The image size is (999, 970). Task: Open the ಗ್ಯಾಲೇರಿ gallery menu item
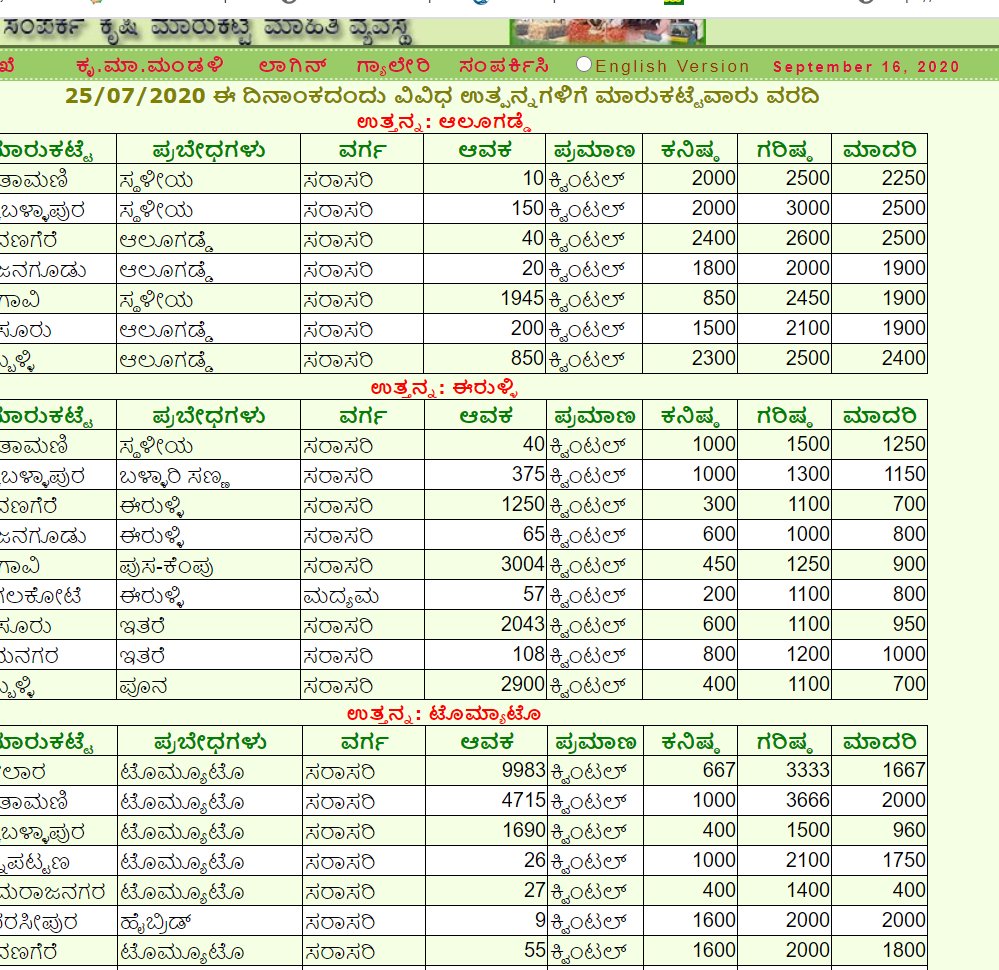pos(393,66)
